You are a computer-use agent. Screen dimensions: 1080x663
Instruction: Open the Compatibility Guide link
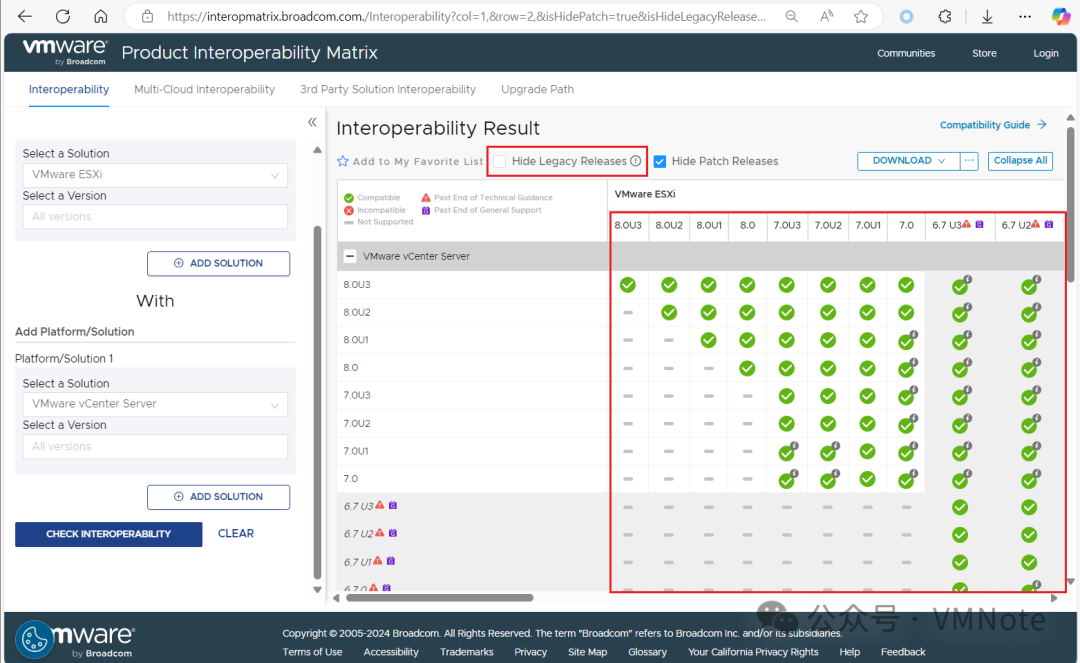pyautogui.click(x=993, y=125)
